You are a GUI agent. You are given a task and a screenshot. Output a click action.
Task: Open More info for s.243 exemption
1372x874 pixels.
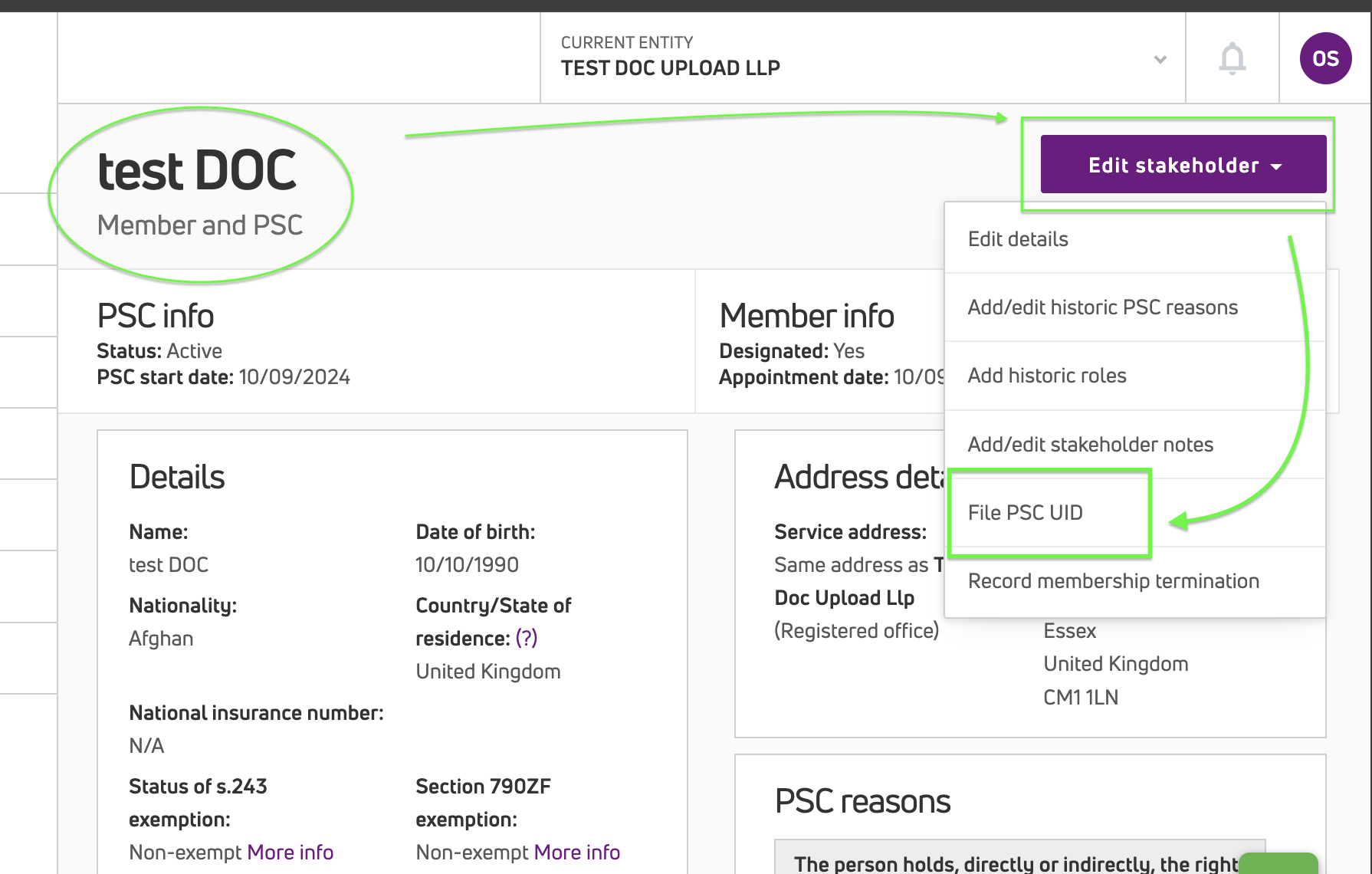coord(290,853)
